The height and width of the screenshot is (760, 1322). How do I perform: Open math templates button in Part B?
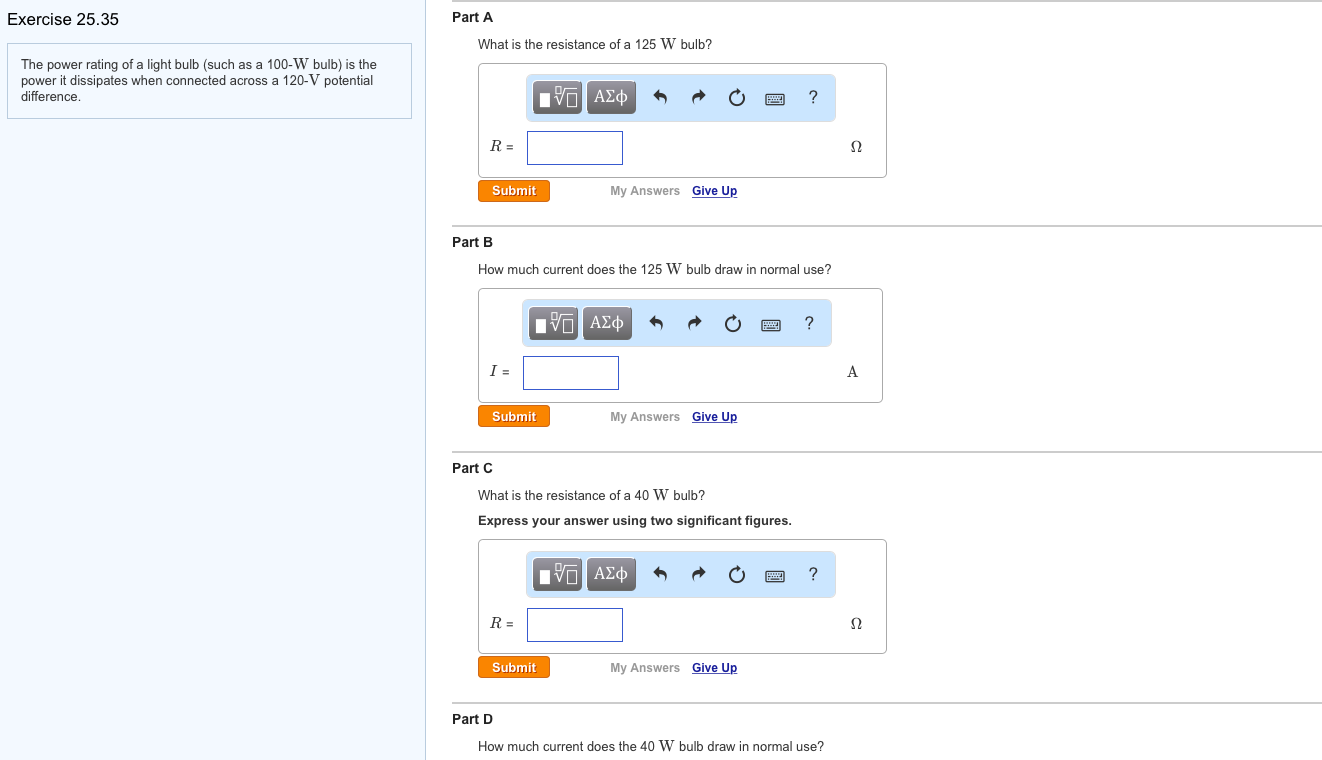click(554, 323)
